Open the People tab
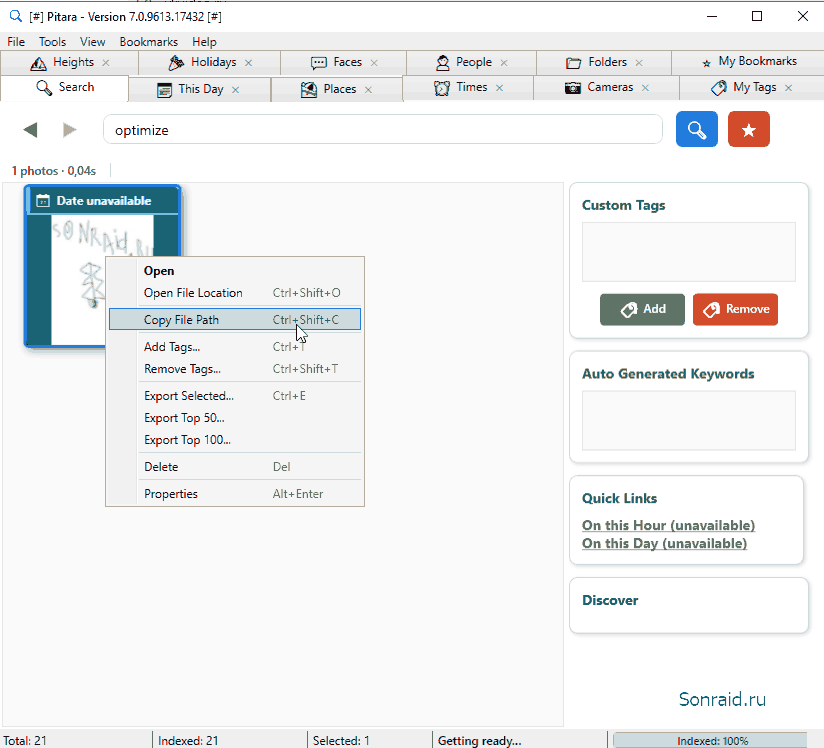This screenshot has width=824, height=748. click(471, 63)
